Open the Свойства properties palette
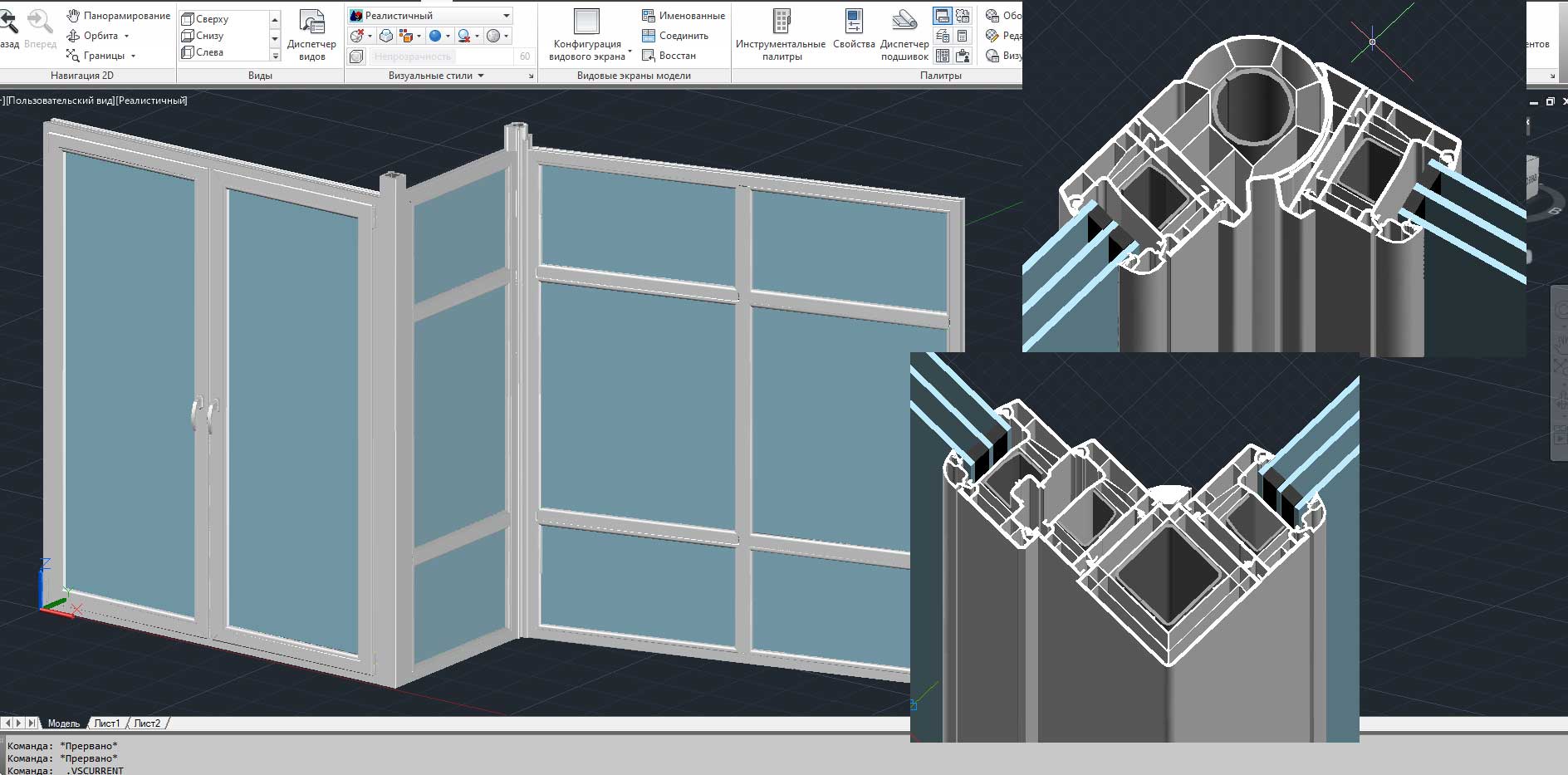 point(854,33)
